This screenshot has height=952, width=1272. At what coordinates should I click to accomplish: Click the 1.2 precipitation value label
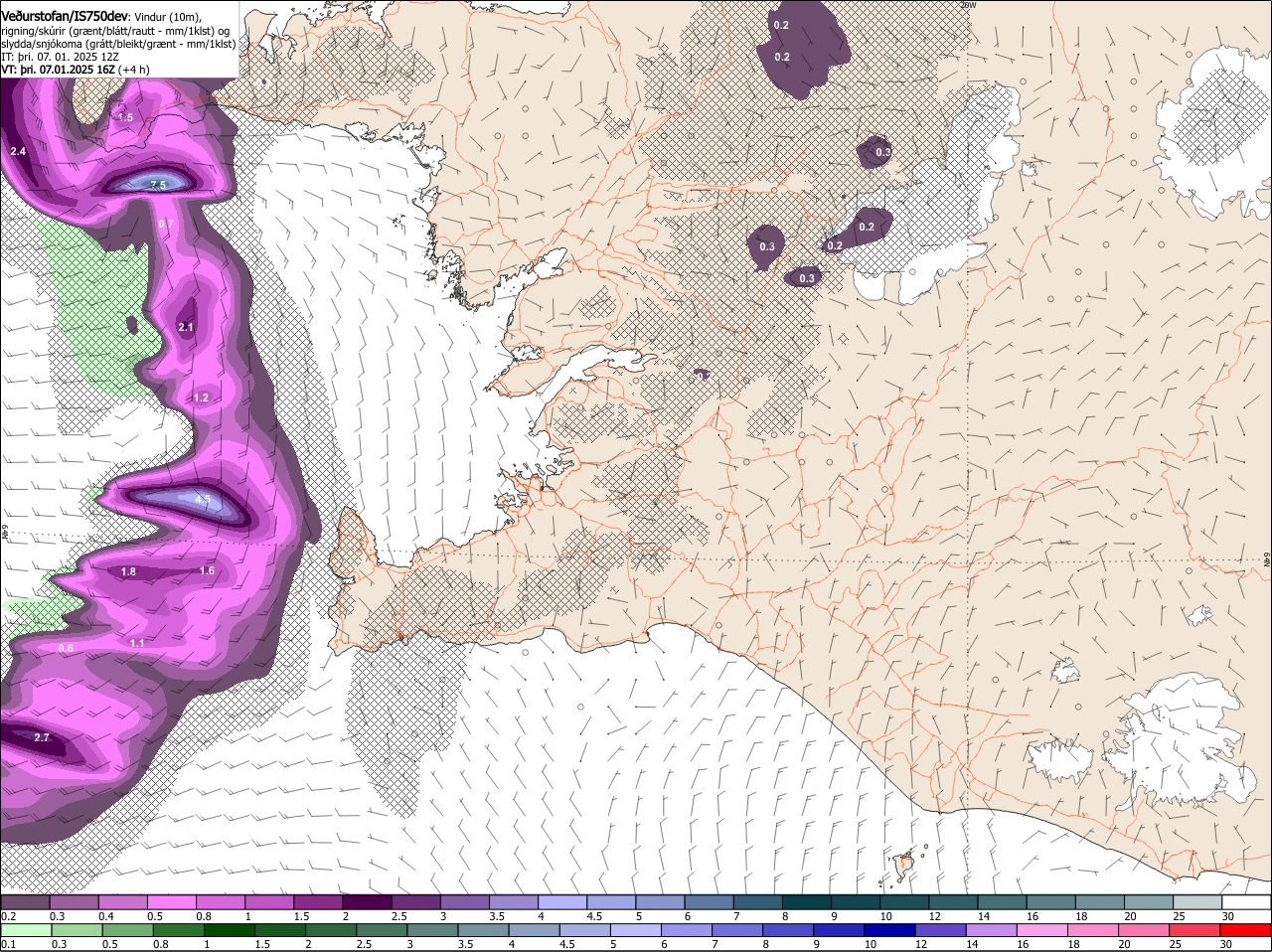tap(201, 397)
